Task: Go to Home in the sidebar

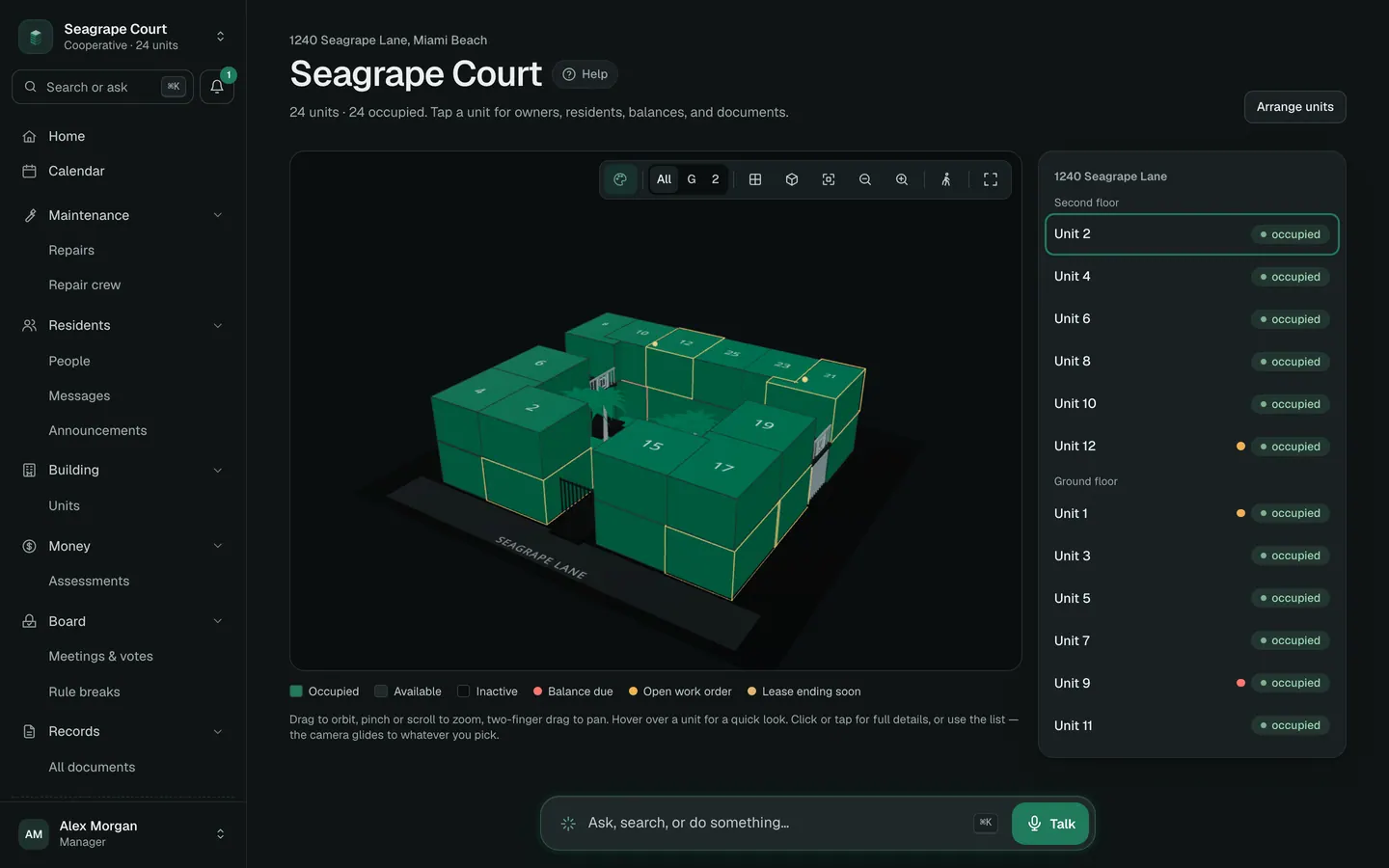Action: (x=123, y=136)
